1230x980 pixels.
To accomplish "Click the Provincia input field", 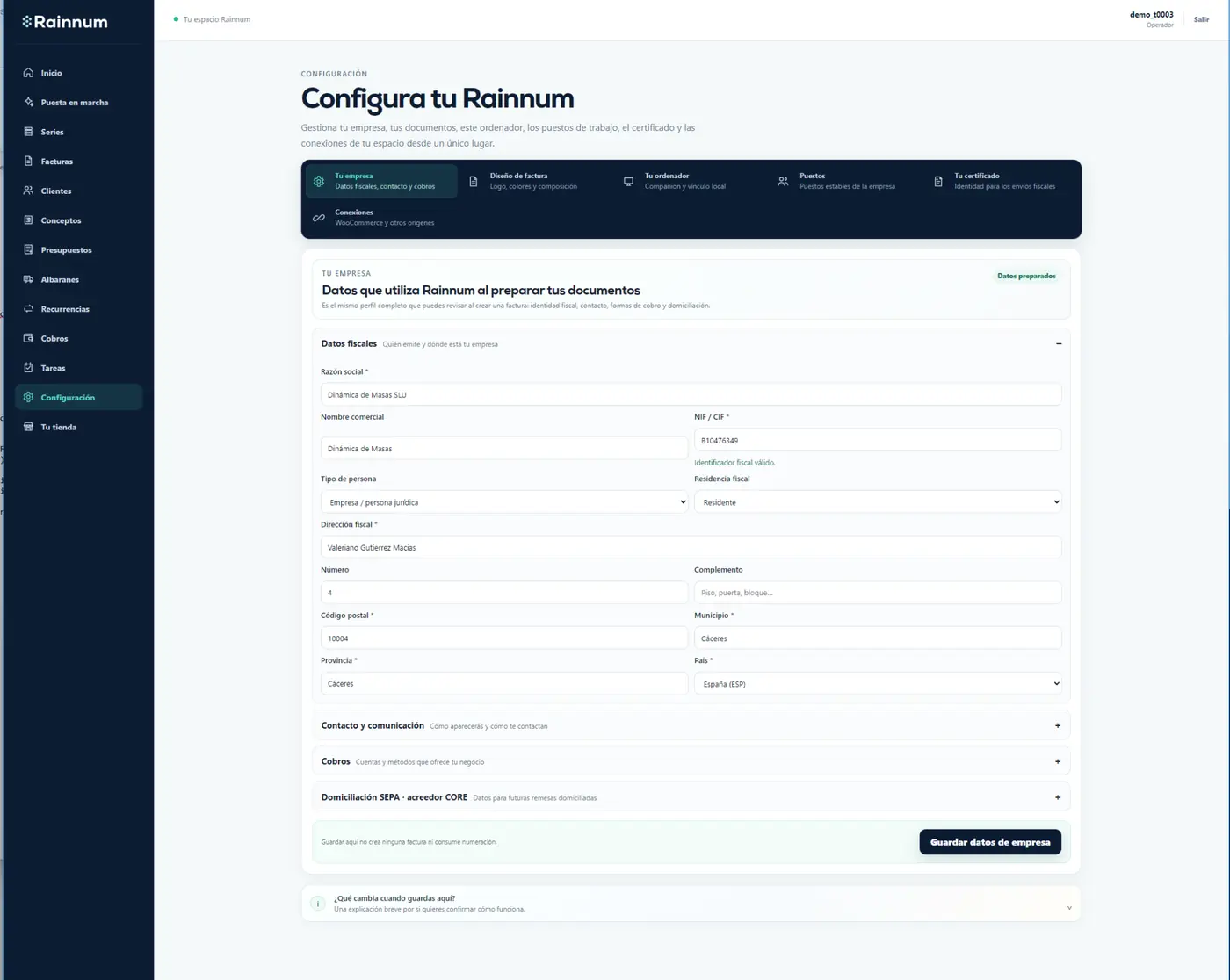I will tap(504, 683).
